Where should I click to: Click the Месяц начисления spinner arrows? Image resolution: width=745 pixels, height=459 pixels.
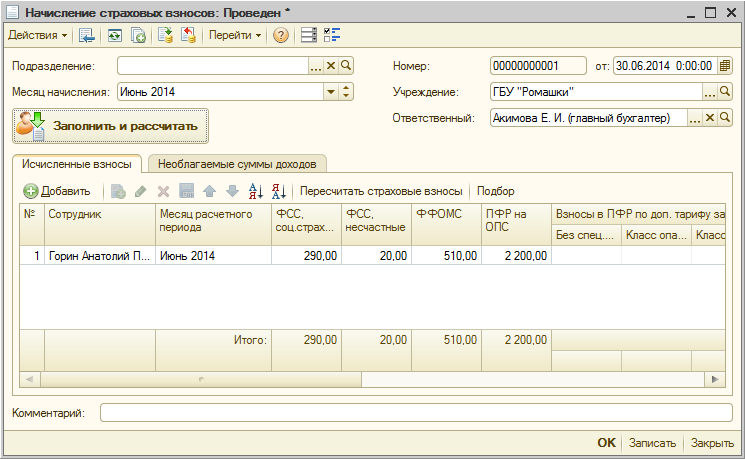[346, 92]
